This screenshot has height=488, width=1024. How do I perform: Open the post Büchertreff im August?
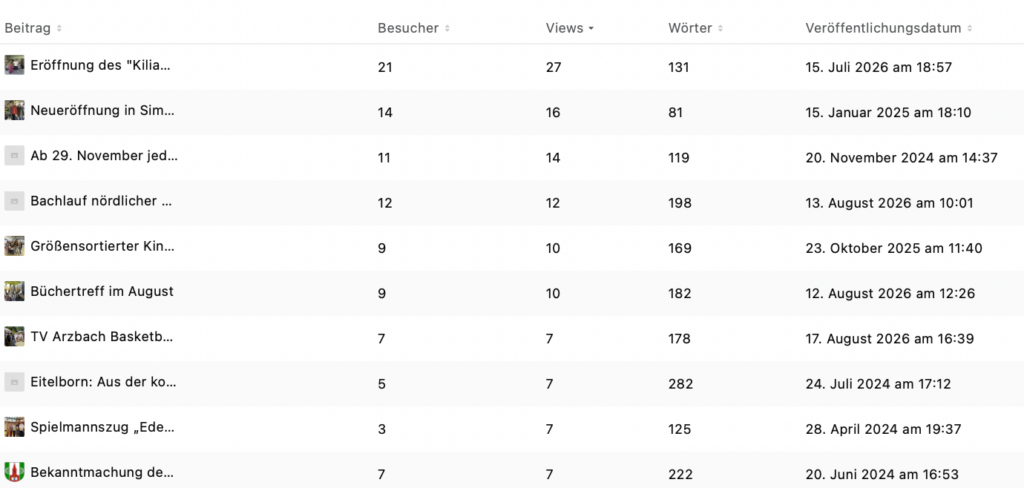pyautogui.click(x=102, y=291)
